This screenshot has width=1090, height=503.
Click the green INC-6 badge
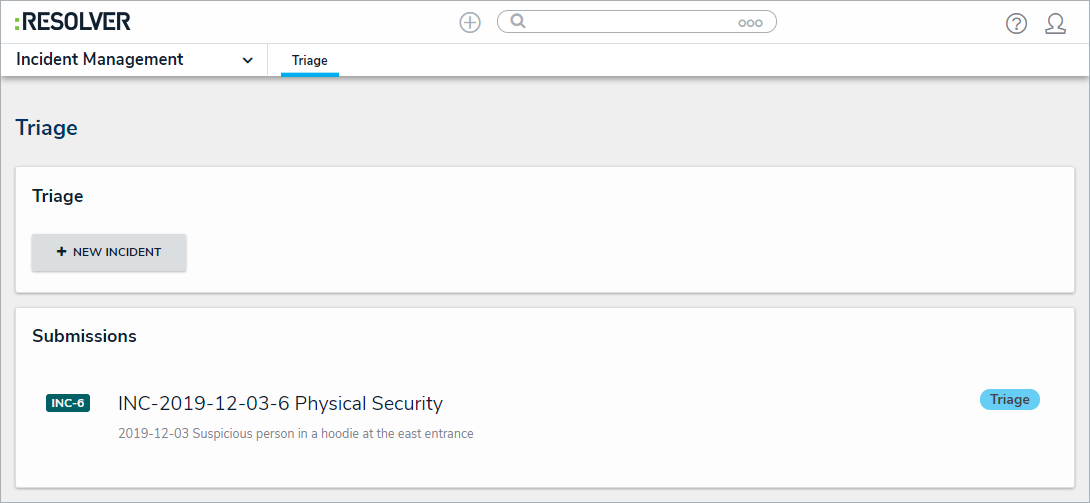[x=68, y=403]
